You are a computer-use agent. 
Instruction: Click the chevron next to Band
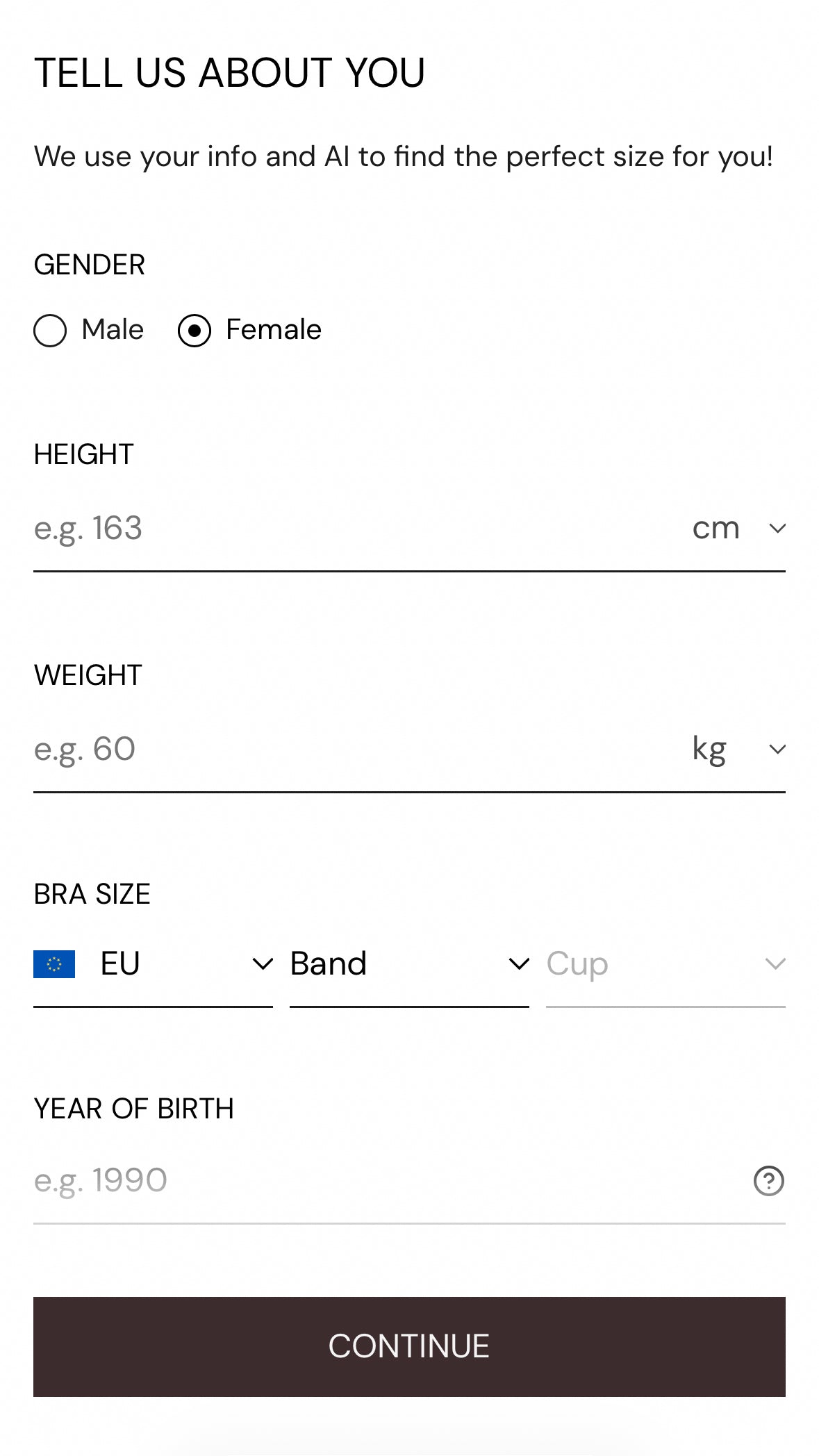tap(518, 964)
